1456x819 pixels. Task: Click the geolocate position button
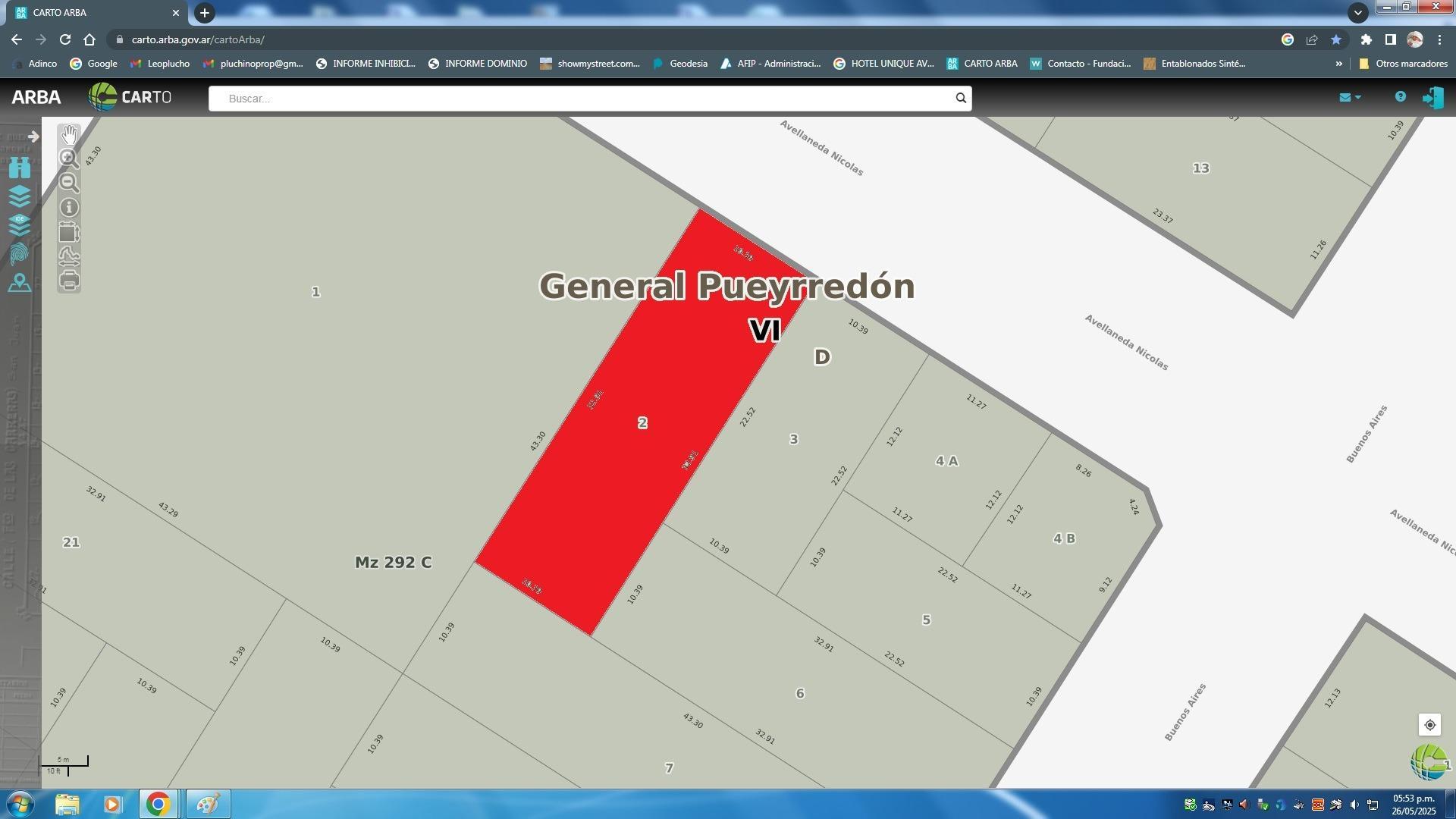(x=1429, y=725)
